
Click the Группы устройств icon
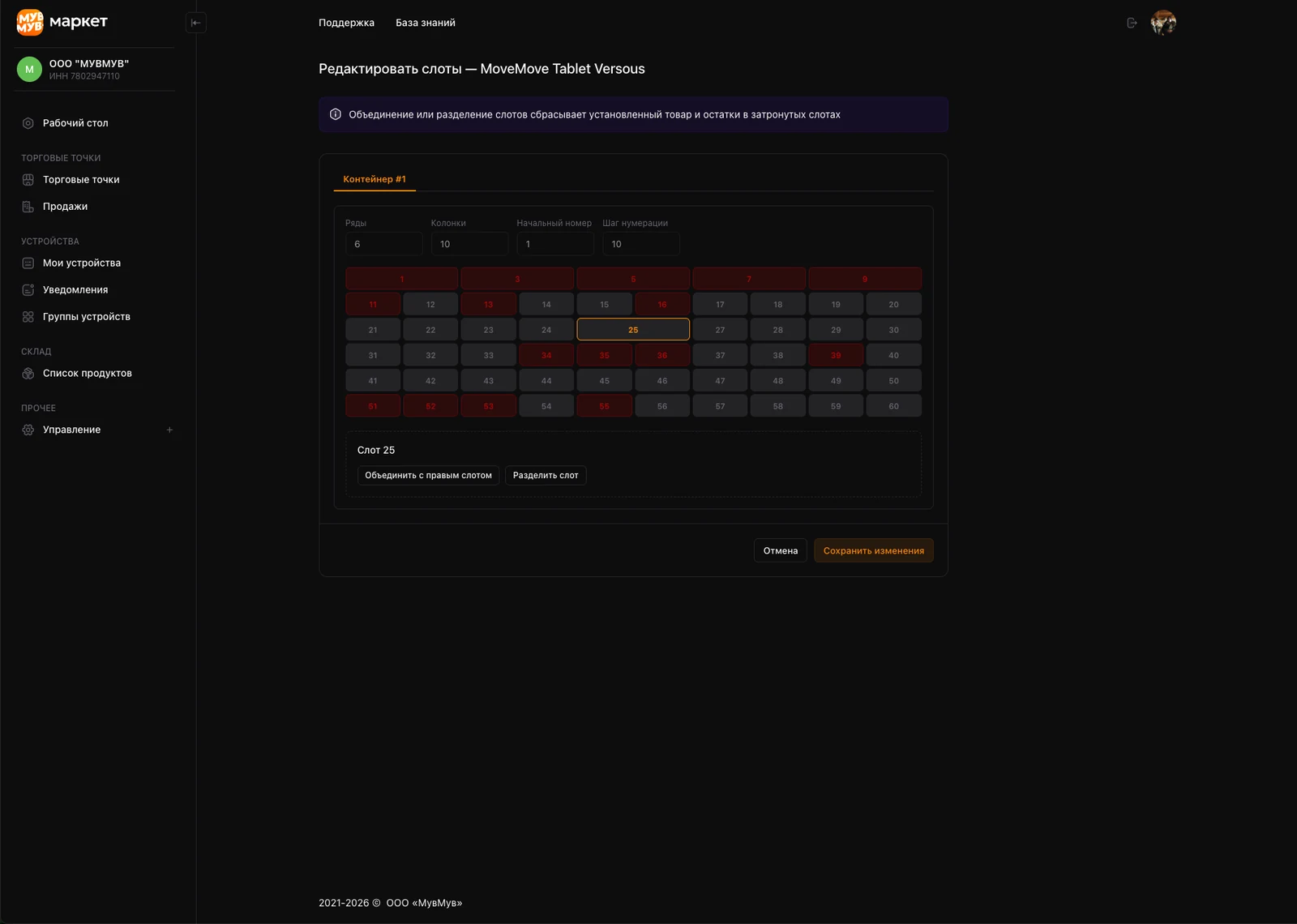(28, 317)
